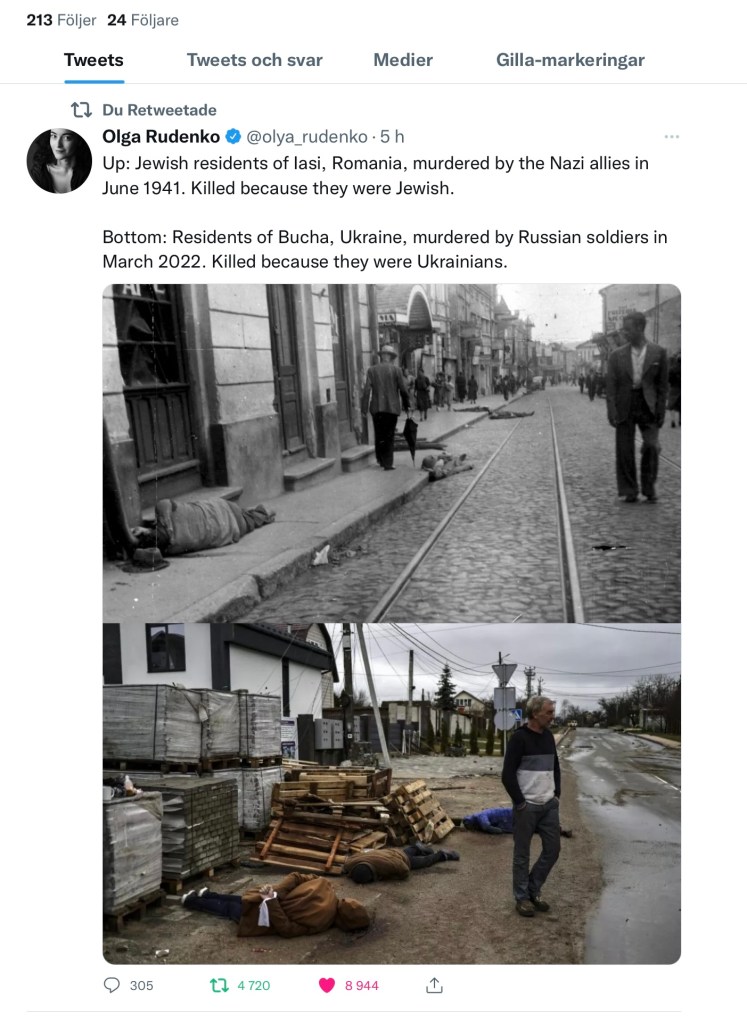This screenshot has height=1023, width=747.
Task: Switch to the Tweets tab
Action: pyautogui.click(x=94, y=60)
